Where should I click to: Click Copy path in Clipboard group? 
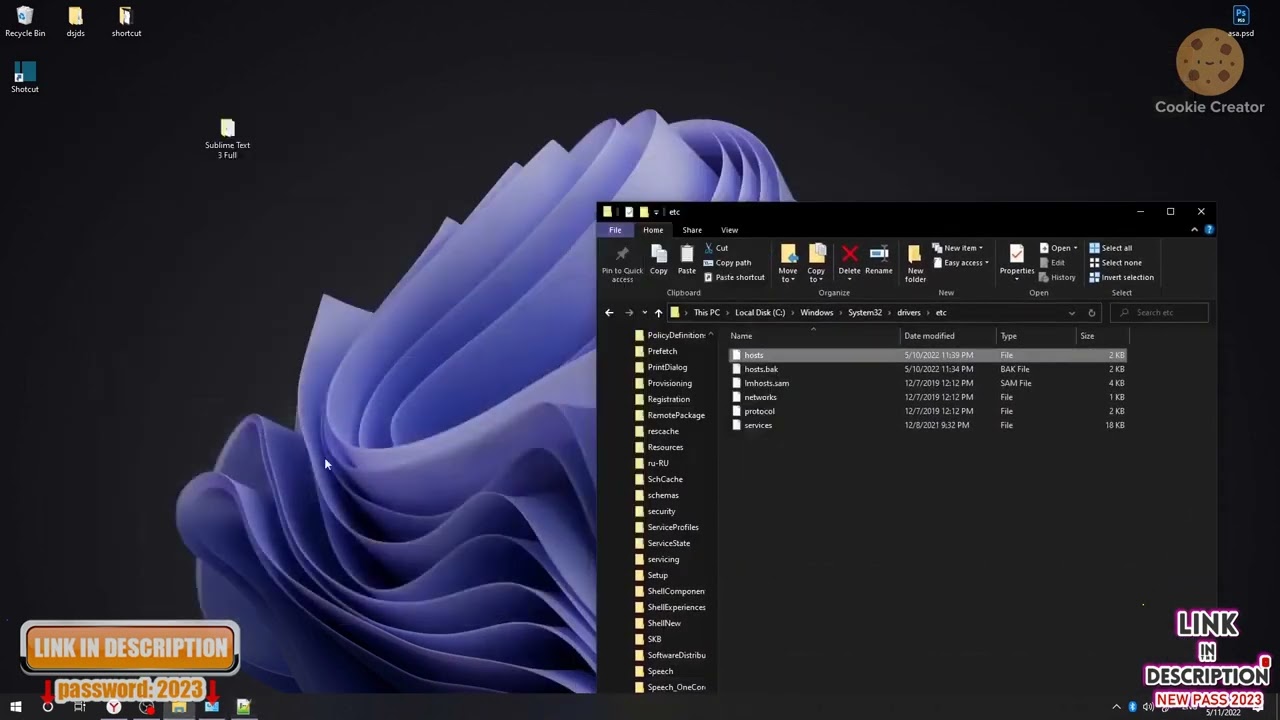(x=727, y=263)
